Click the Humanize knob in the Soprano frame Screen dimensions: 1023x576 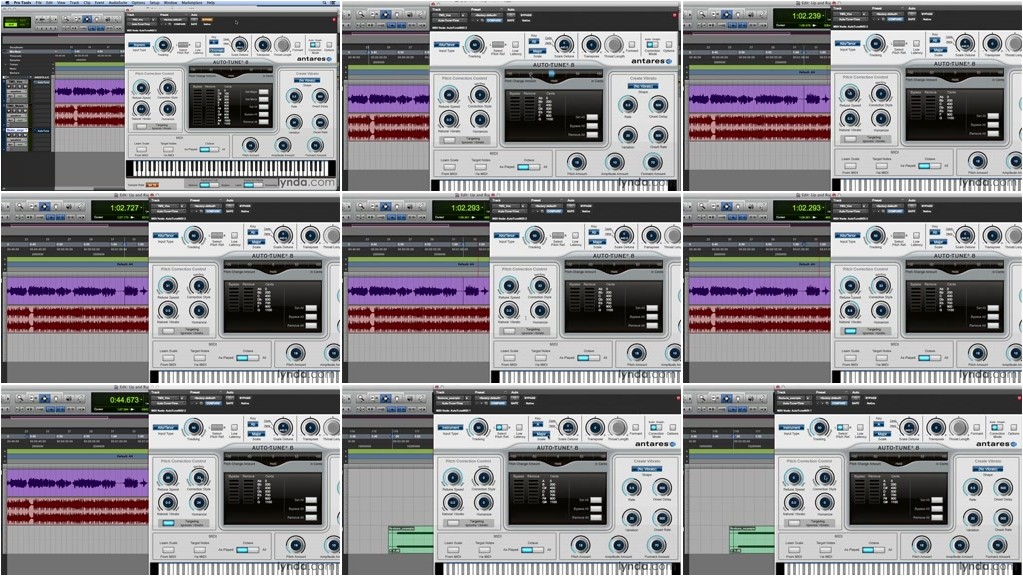pos(168,109)
